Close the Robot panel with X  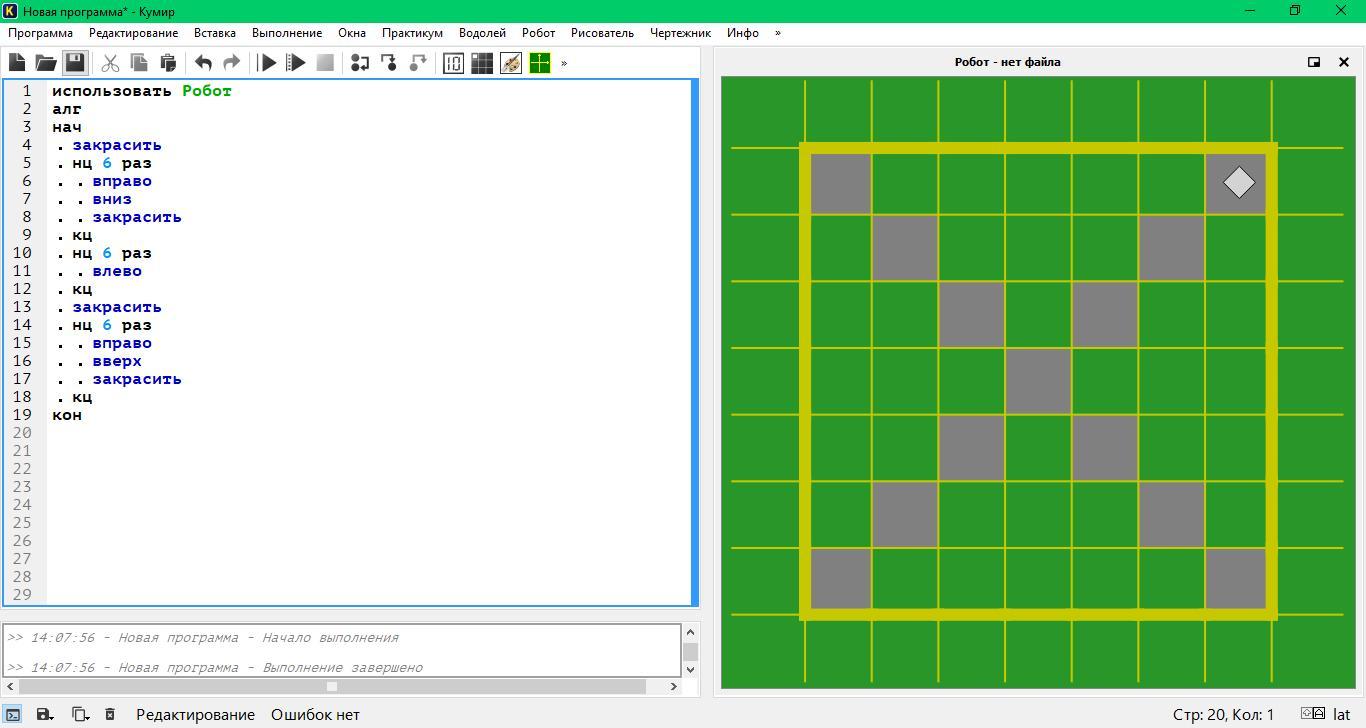1344,62
